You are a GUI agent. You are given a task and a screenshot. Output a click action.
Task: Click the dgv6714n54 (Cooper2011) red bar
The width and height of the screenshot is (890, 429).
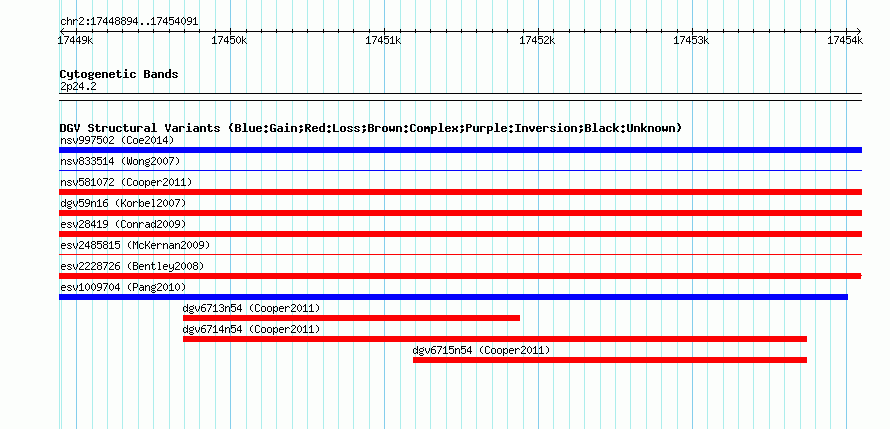click(495, 339)
